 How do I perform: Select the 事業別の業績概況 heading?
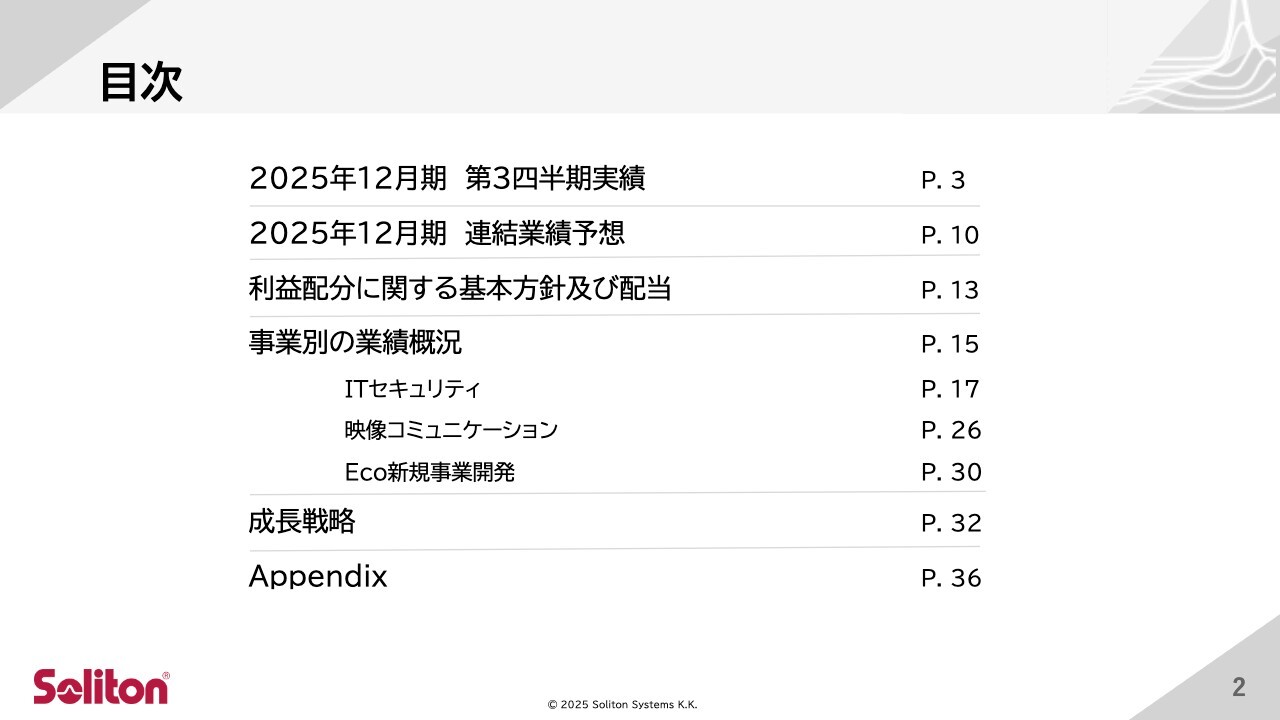tap(355, 343)
